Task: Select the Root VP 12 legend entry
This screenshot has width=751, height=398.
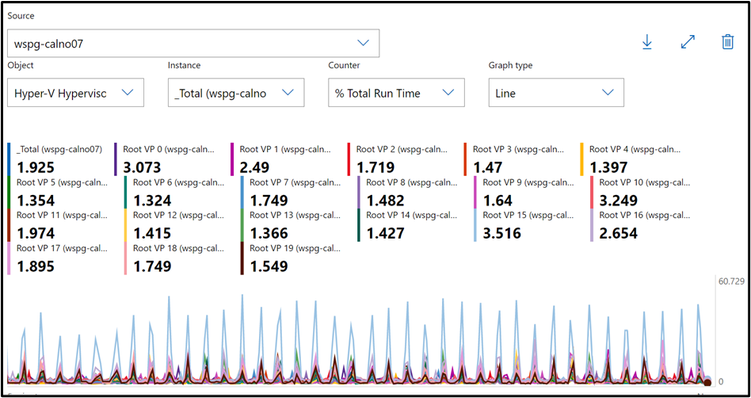Action: click(174, 225)
